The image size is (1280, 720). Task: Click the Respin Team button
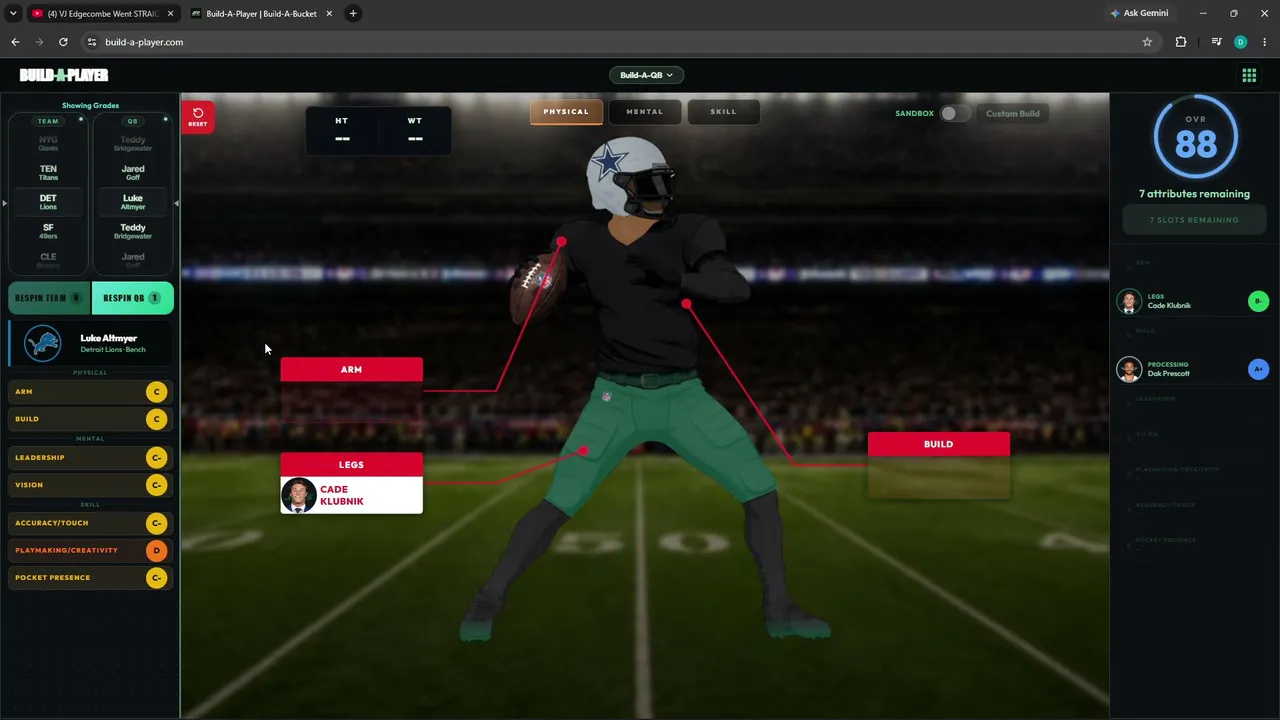pos(49,298)
